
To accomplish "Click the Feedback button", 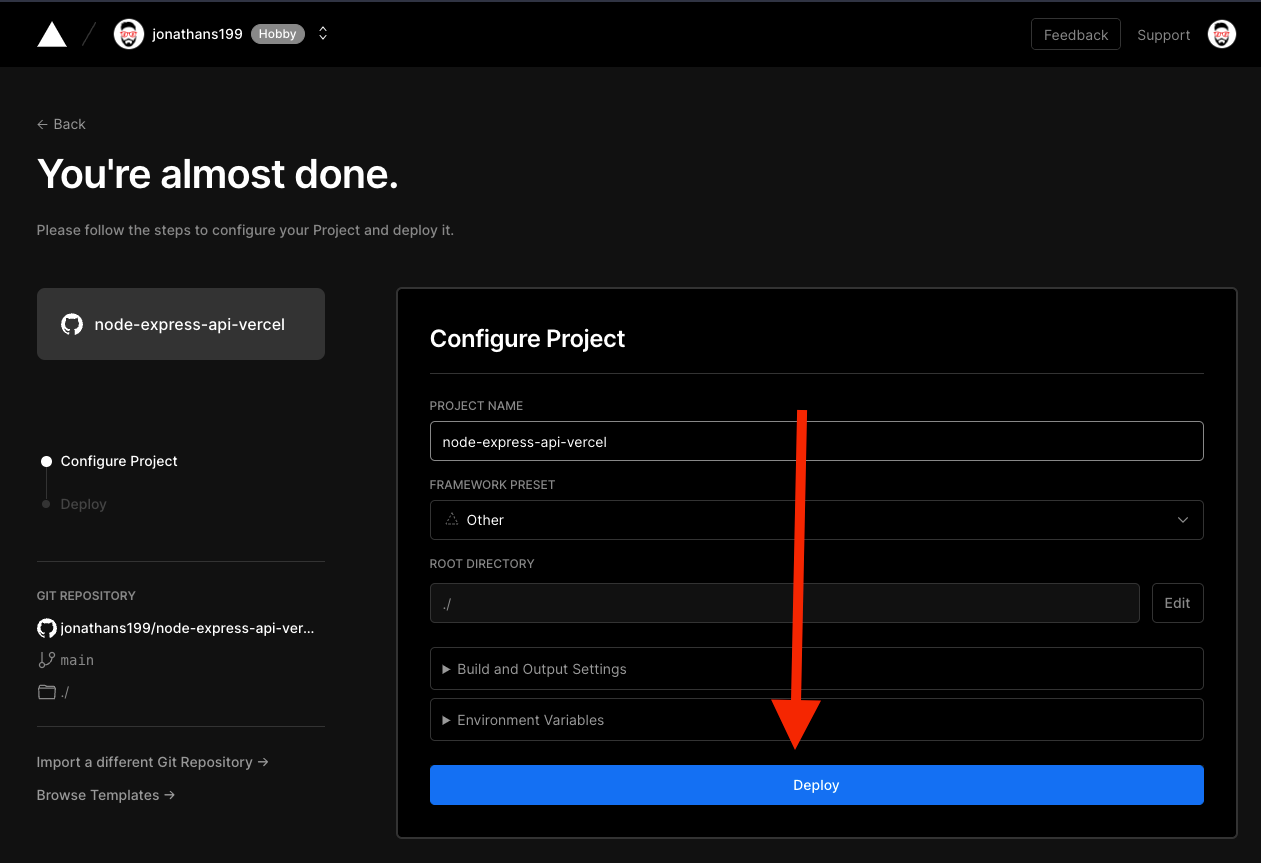I will (x=1075, y=34).
